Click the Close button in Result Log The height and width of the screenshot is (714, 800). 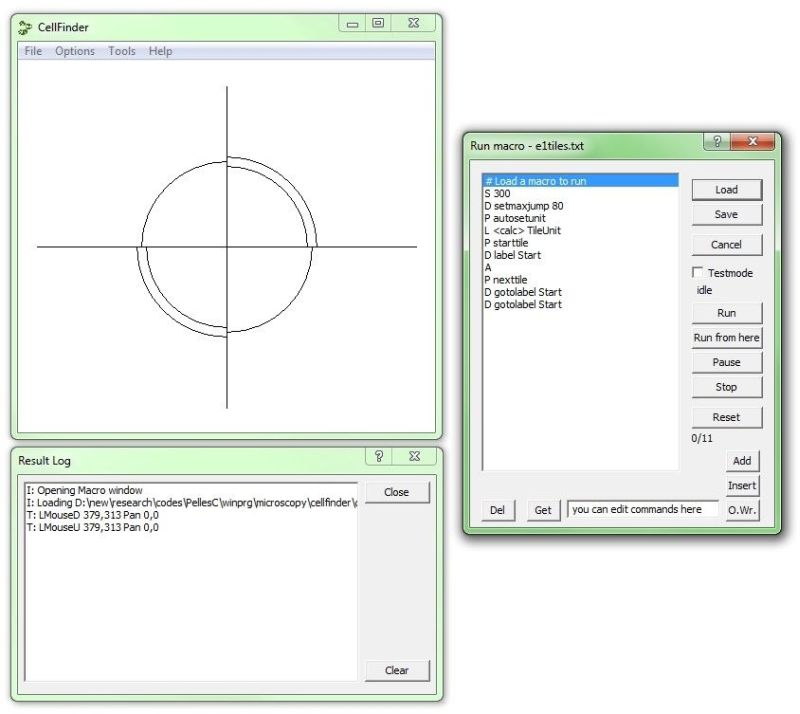pyautogui.click(x=397, y=492)
